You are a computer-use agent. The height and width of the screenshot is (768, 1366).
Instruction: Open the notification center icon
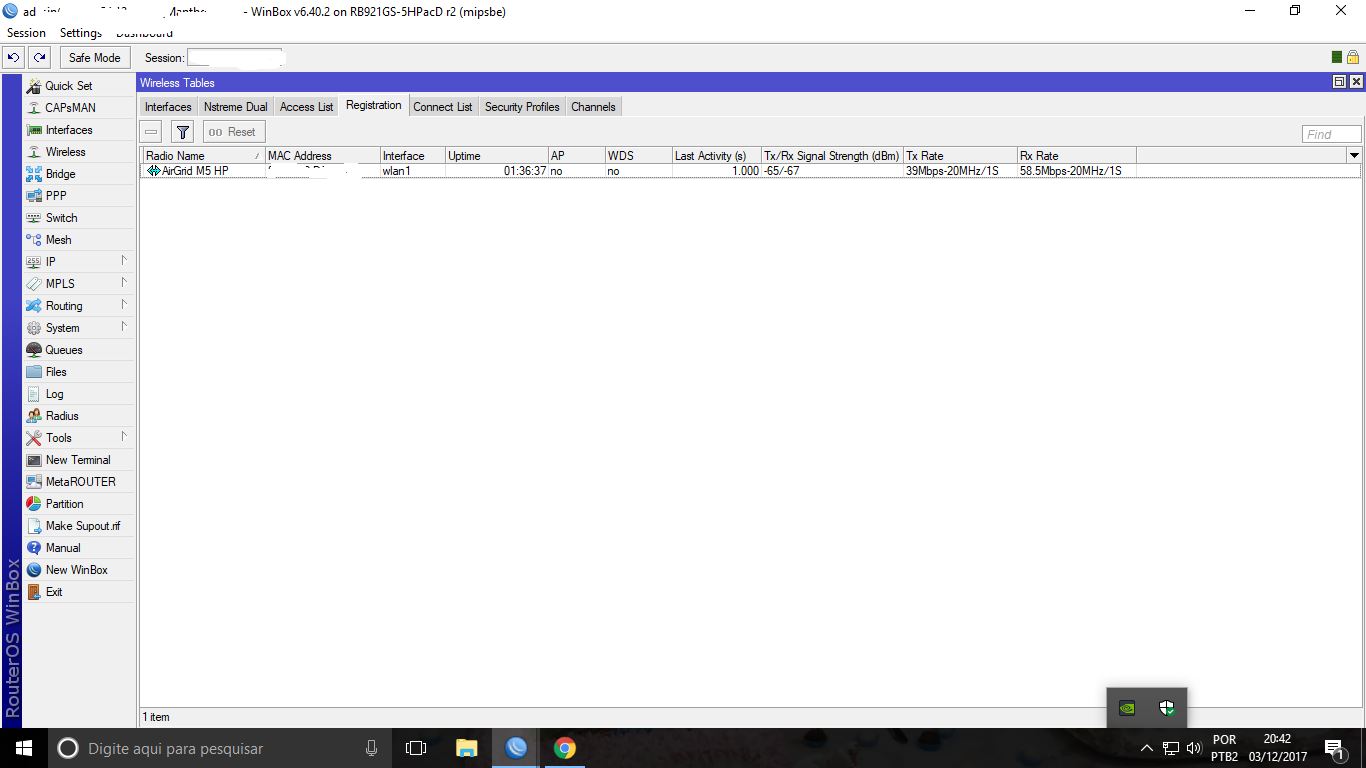pos(1333,748)
